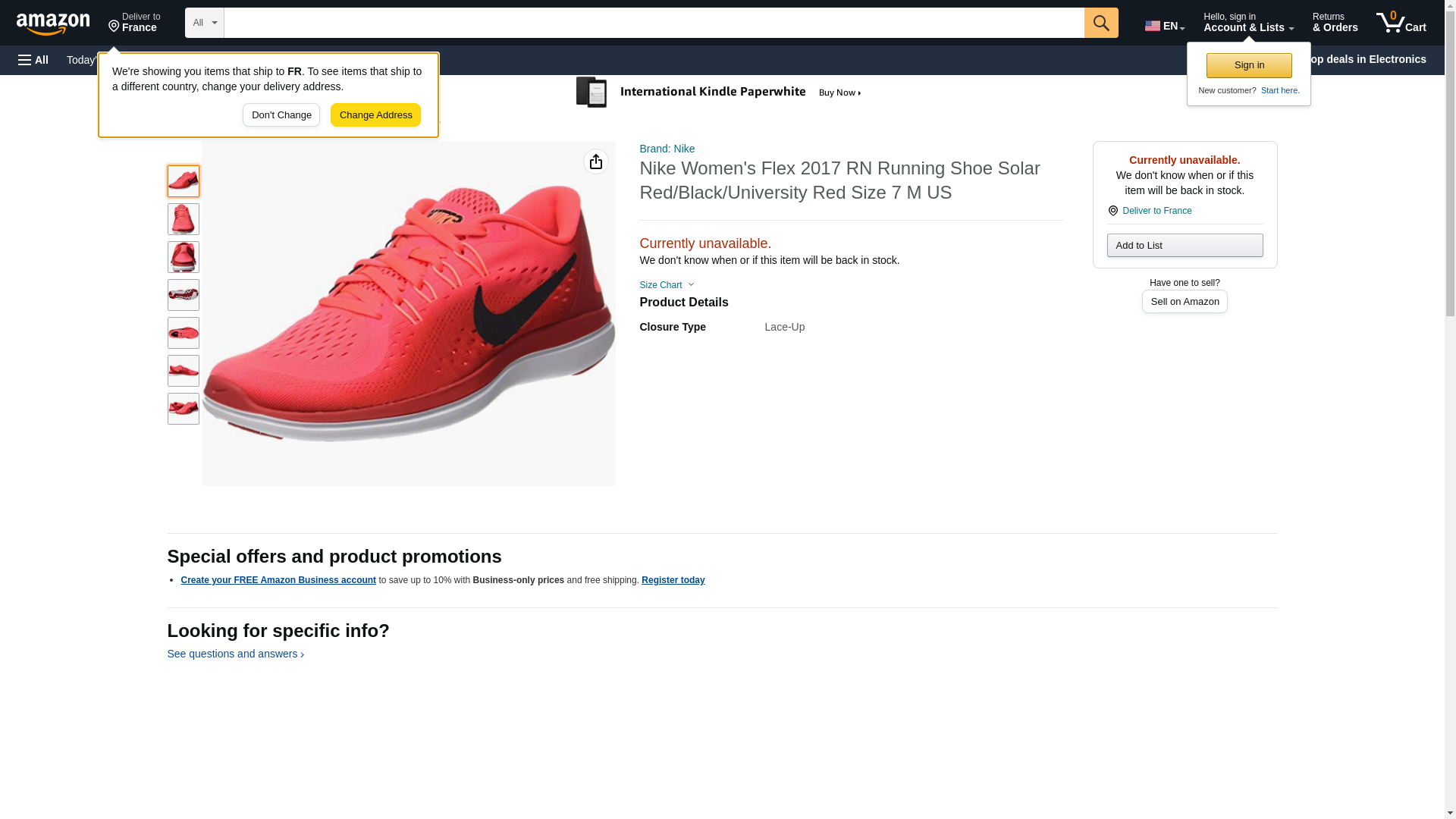The width and height of the screenshot is (1456, 819).
Task: Click the Add to List button
Action: [x=1184, y=245]
